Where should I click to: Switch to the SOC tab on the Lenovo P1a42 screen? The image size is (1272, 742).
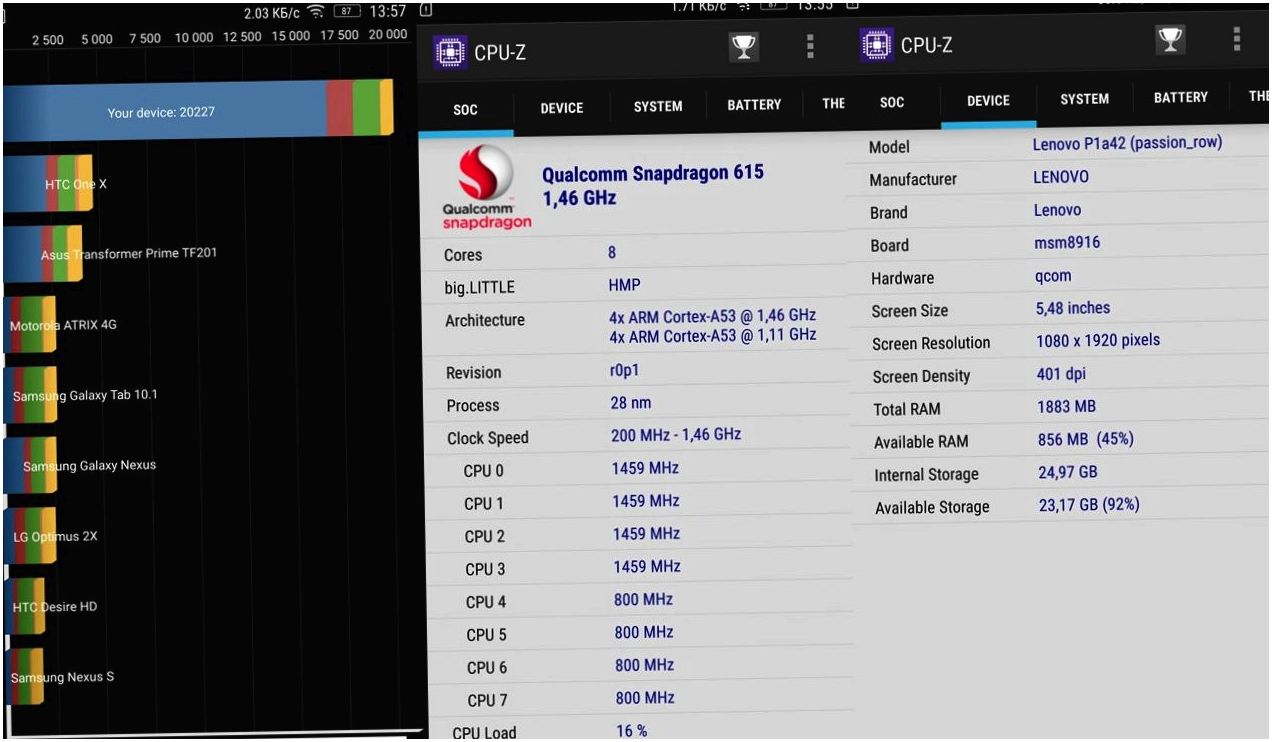(x=892, y=103)
